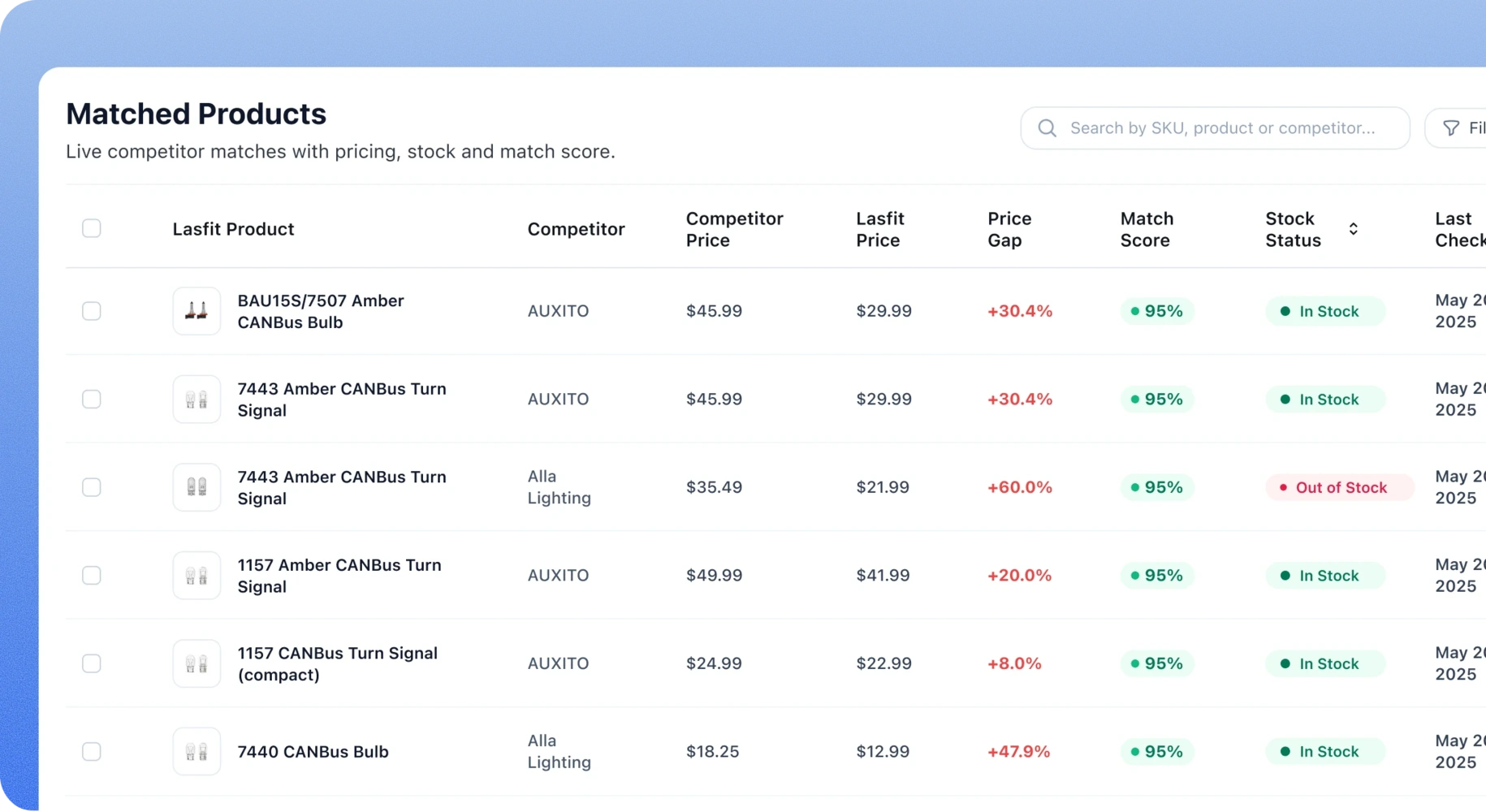The height and width of the screenshot is (812, 1486).
Task: Open 1157 Amber CANBus Turn Signal thumbnail
Action: coord(197,576)
